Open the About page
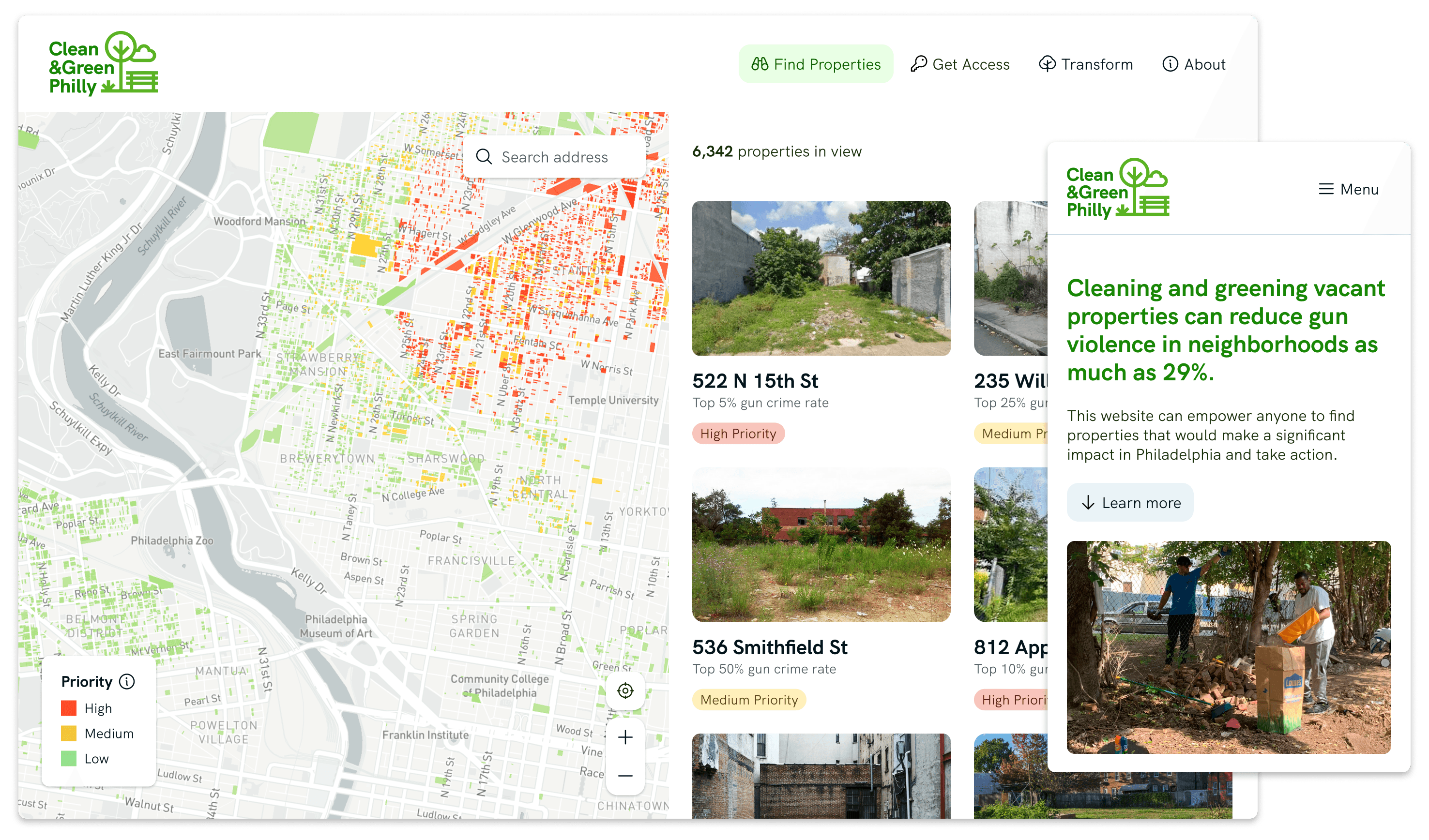The width and height of the screenshot is (1429, 840). [x=1194, y=64]
